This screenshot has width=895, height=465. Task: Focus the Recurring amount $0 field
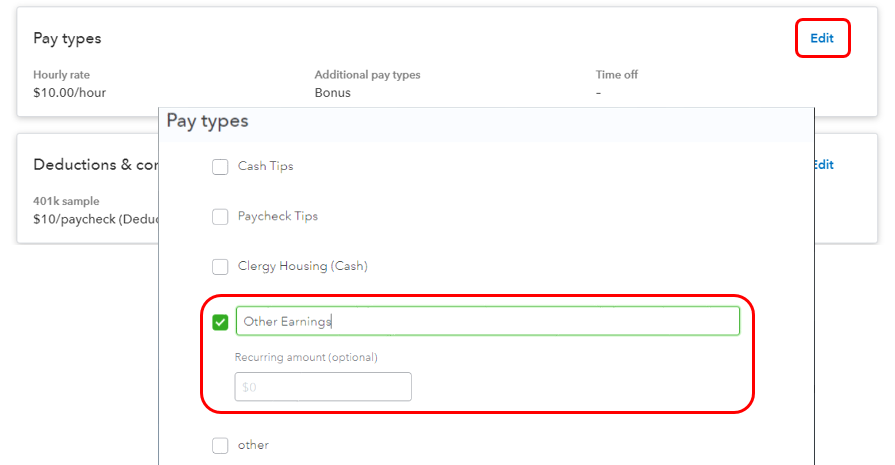323,387
